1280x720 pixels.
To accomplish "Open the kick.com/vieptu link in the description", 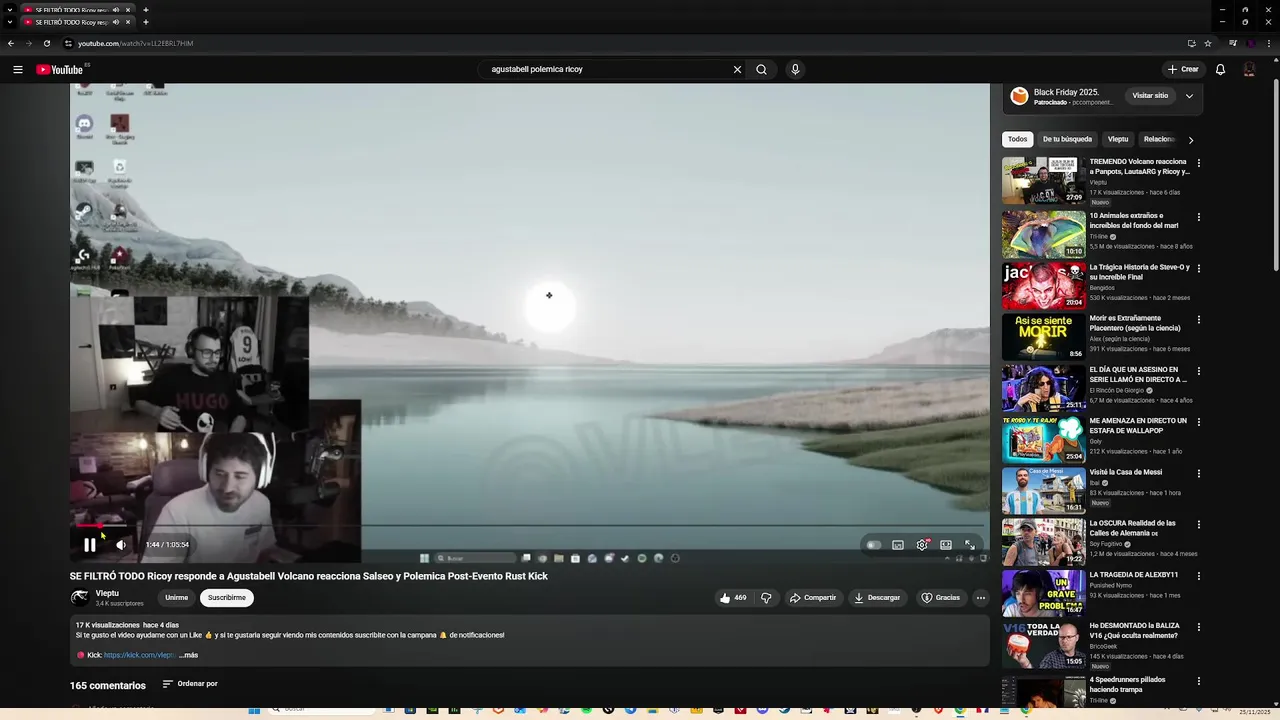I will click(139, 655).
